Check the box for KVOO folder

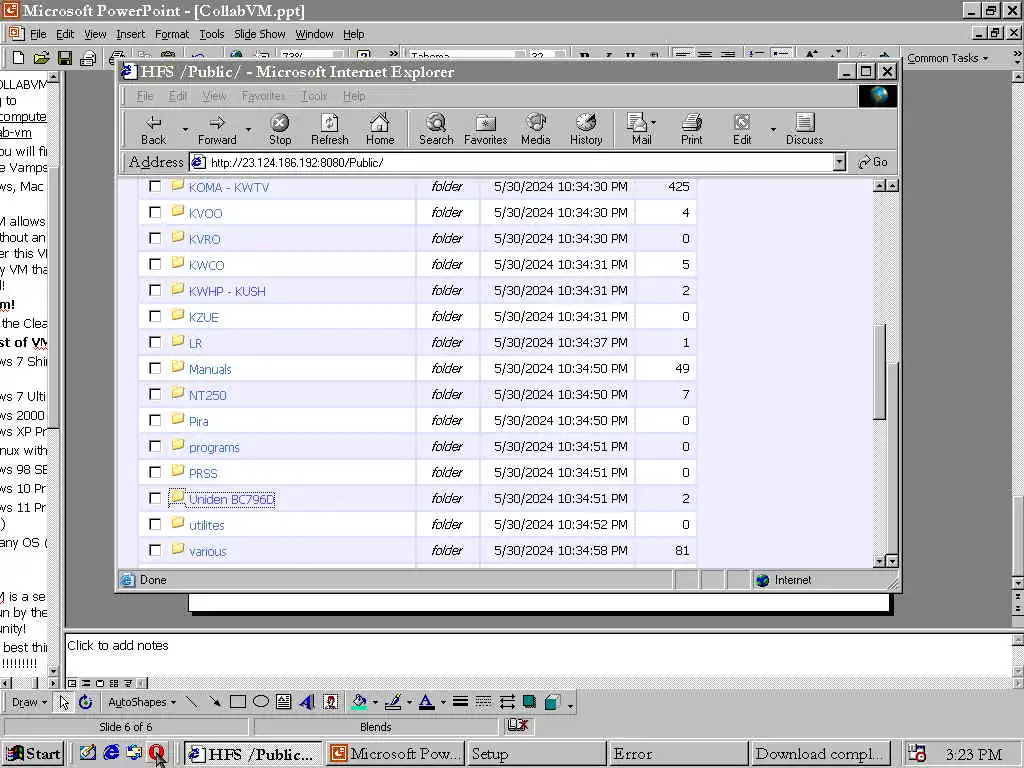click(x=155, y=212)
